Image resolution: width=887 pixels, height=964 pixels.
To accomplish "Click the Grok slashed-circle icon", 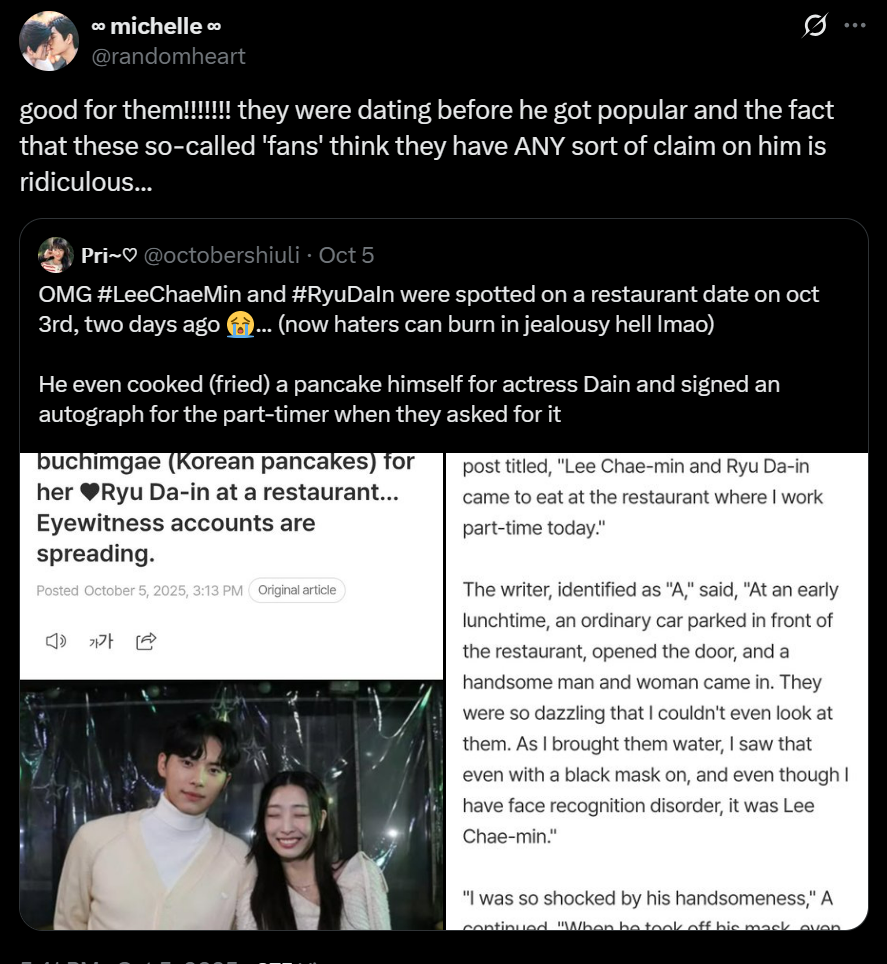I will pos(815,27).
